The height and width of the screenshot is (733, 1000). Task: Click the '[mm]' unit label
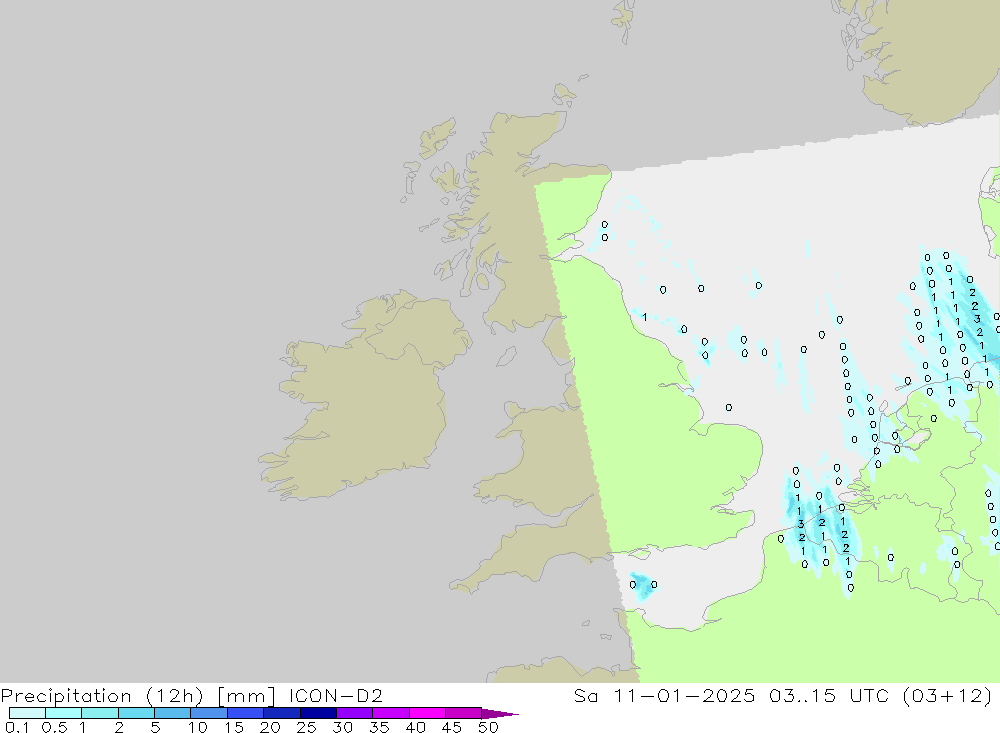246,695
